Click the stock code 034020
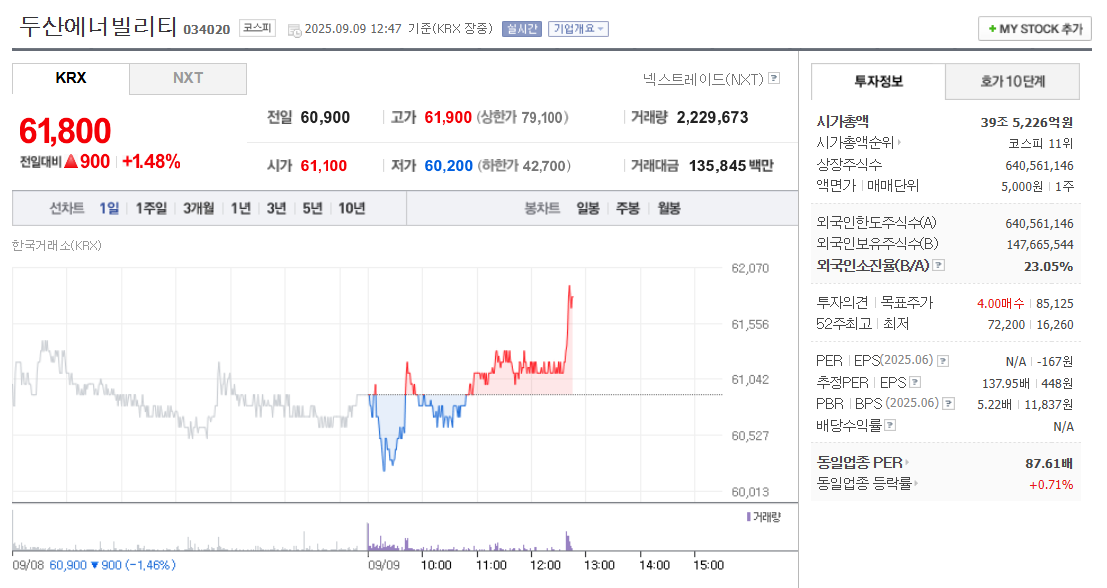This screenshot has height=588, width=1107. click(x=207, y=30)
